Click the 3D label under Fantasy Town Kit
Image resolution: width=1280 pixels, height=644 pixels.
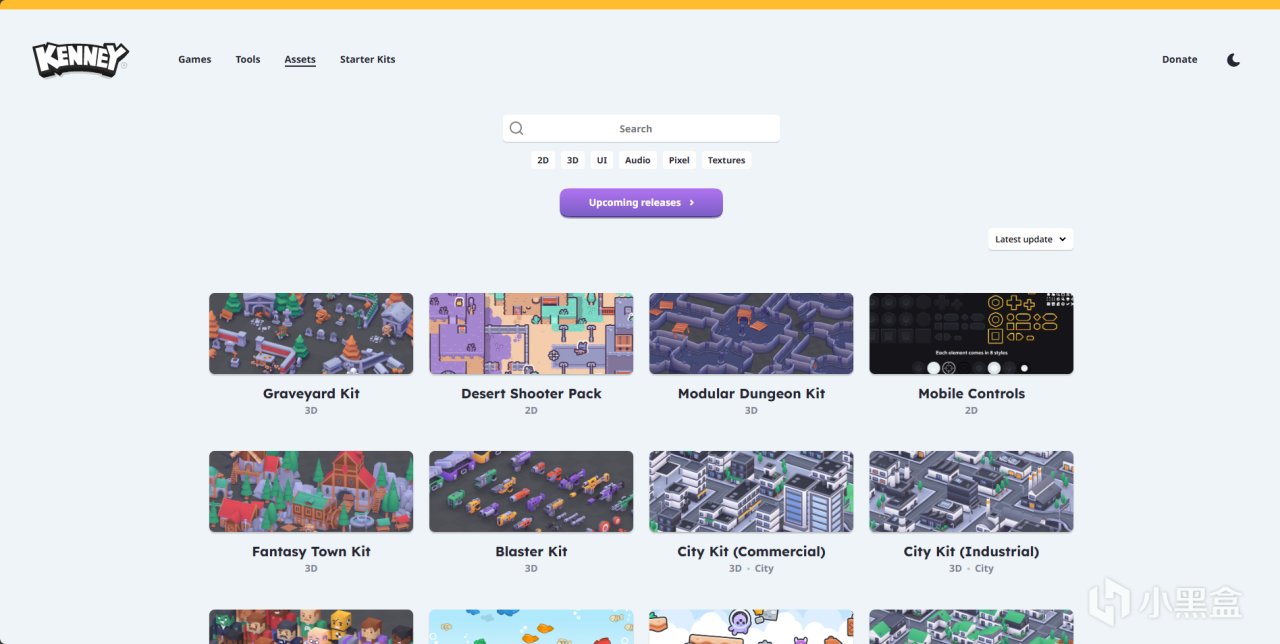coord(311,569)
